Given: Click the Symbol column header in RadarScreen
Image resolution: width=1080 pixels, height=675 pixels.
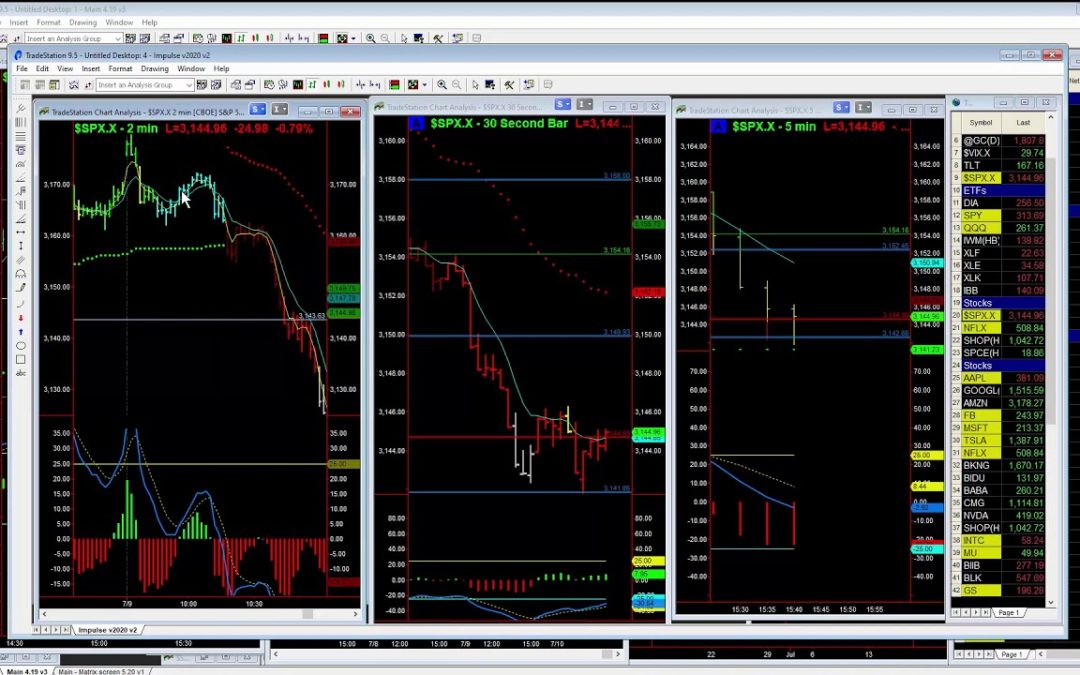Looking at the screenshot, I should (981, 123).
